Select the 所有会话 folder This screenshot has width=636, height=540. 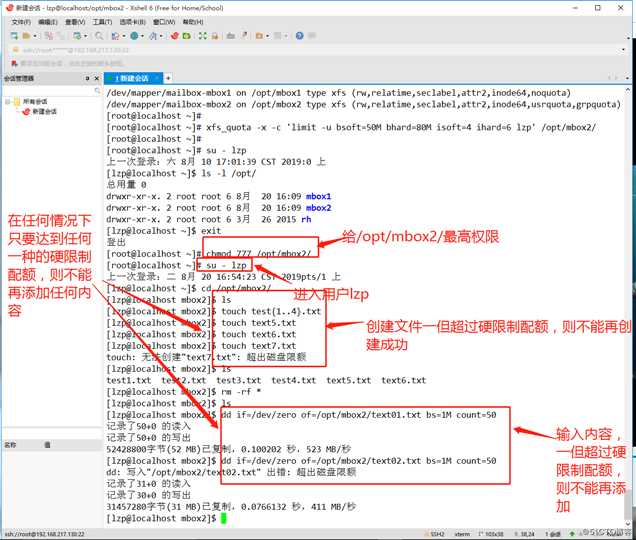(30, 101)
